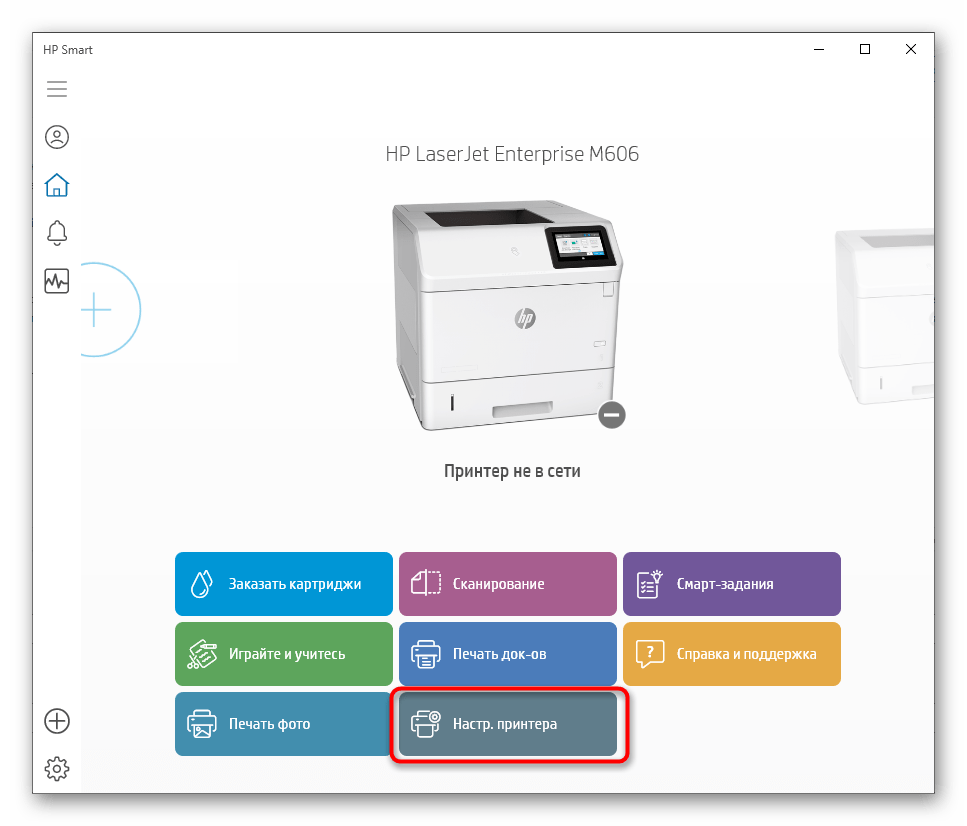
Task: Open the user account profile icon
Action: 57,137
